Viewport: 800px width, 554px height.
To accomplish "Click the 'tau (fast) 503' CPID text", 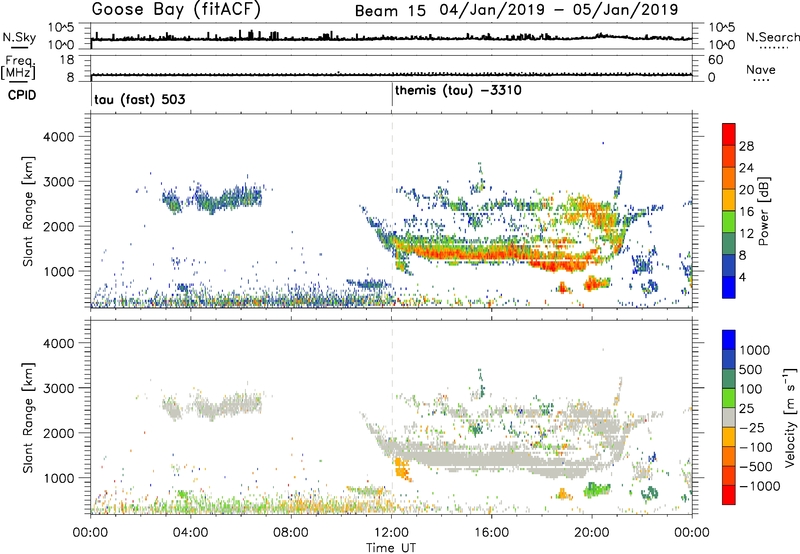I will (140, 99).
